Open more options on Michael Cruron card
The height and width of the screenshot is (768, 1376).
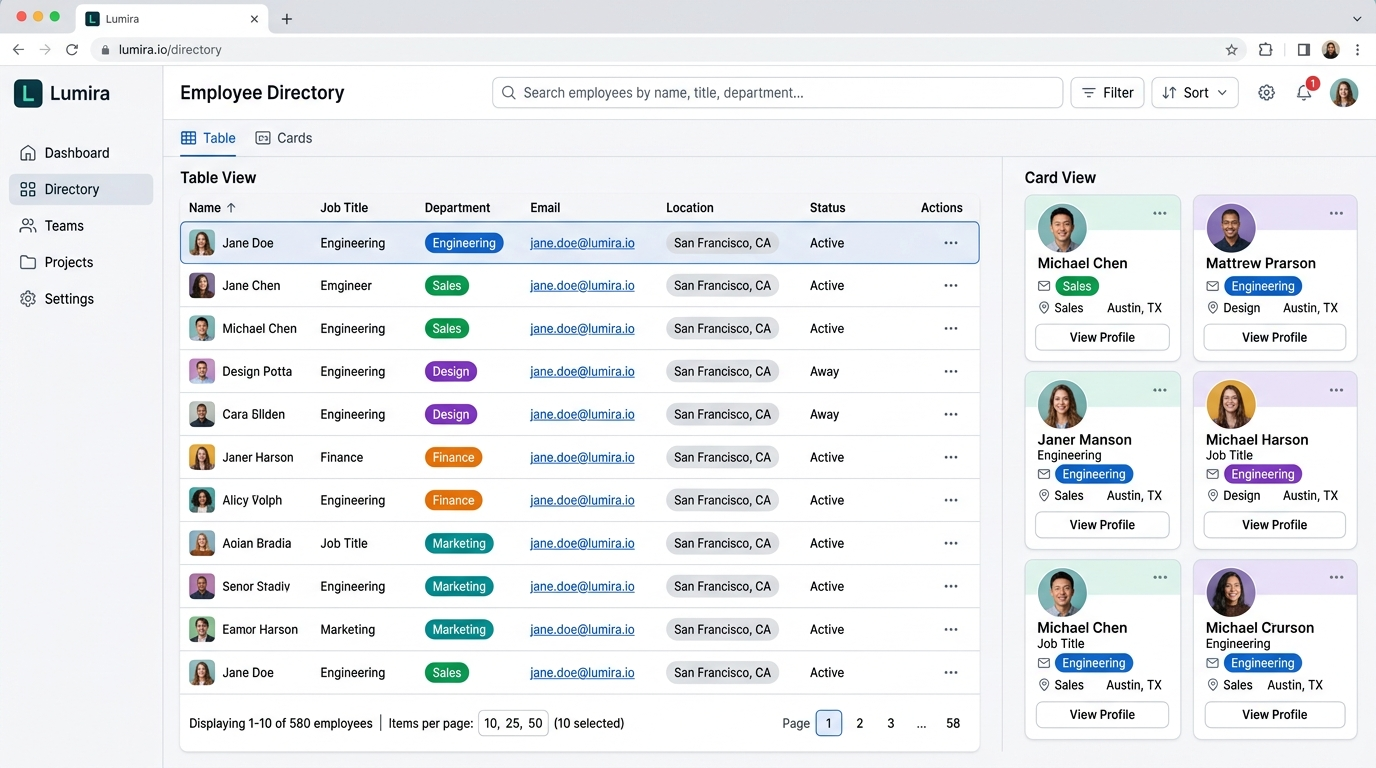click(x=1336, y=577)
